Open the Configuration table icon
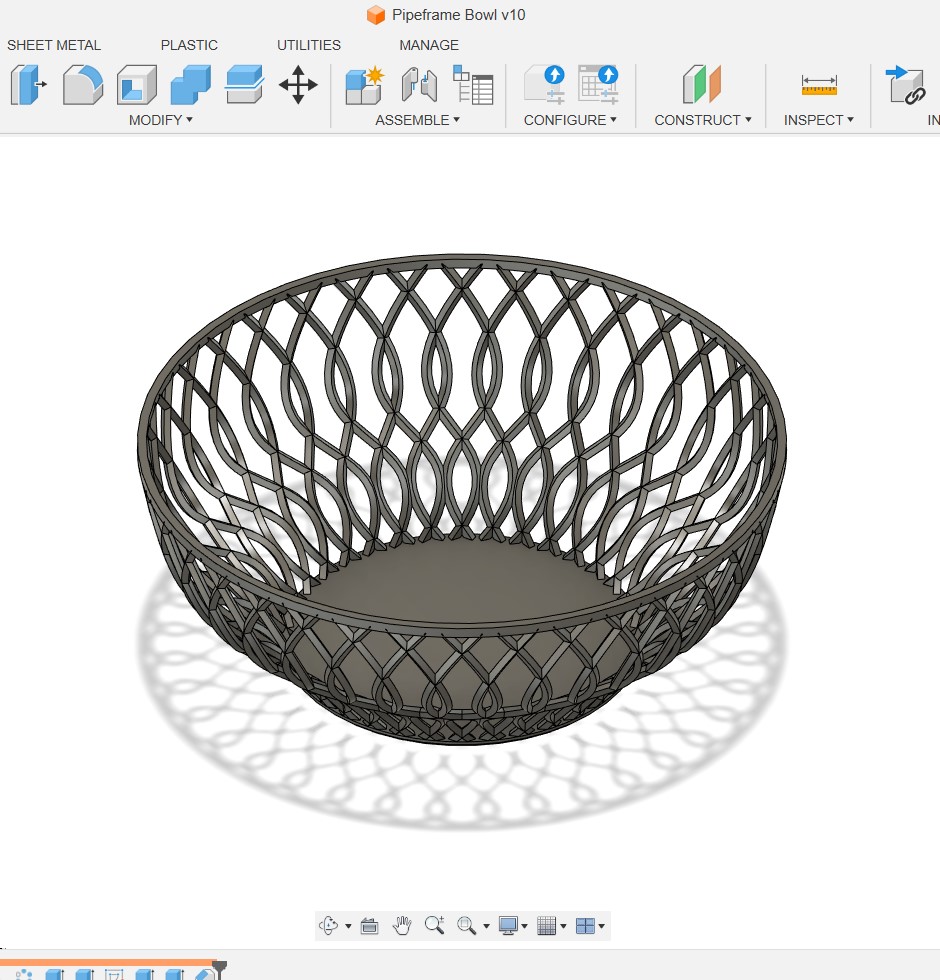 [x=598, y=84]
